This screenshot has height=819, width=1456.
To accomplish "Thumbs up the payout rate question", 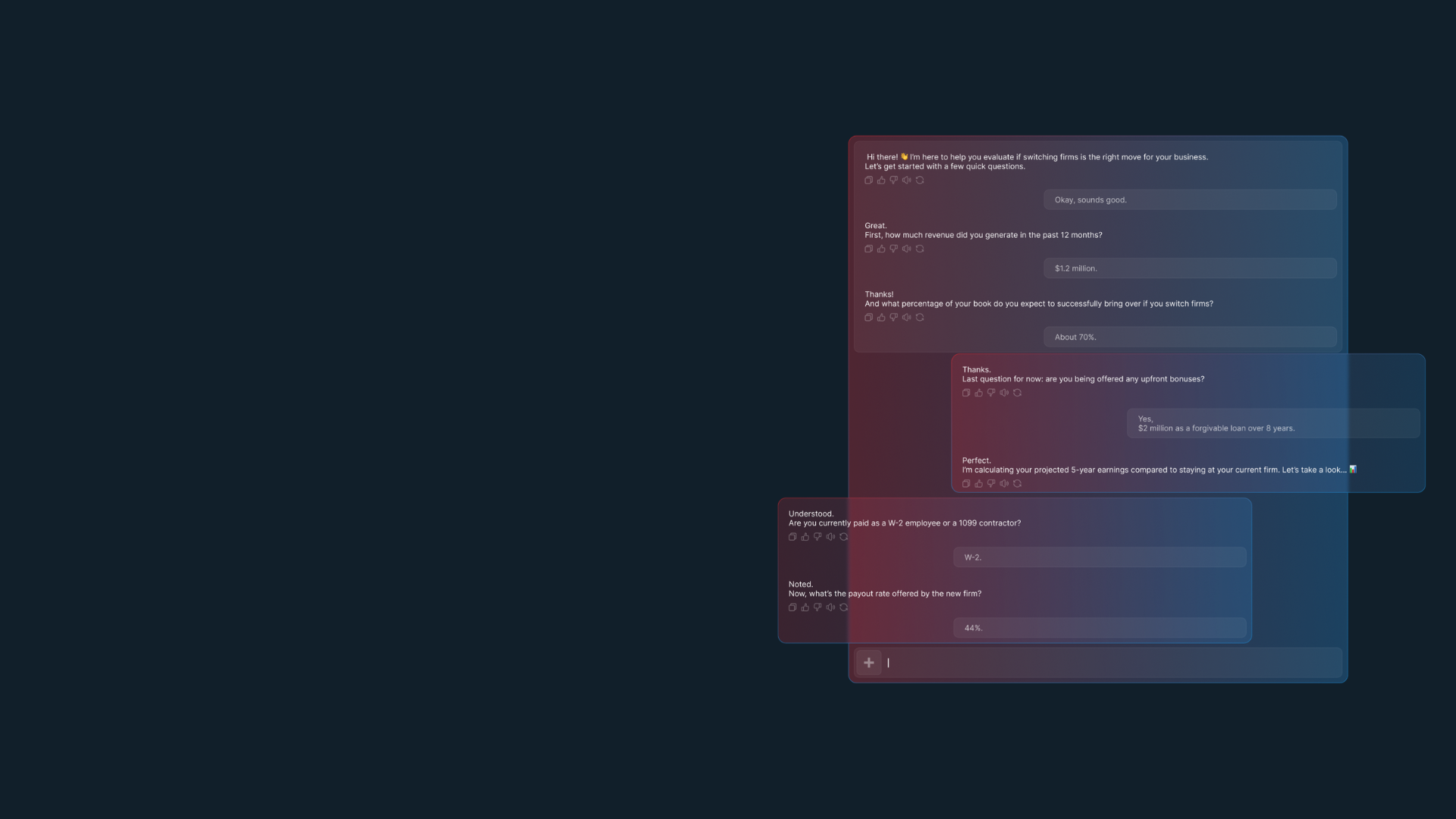I will [805, 607].
